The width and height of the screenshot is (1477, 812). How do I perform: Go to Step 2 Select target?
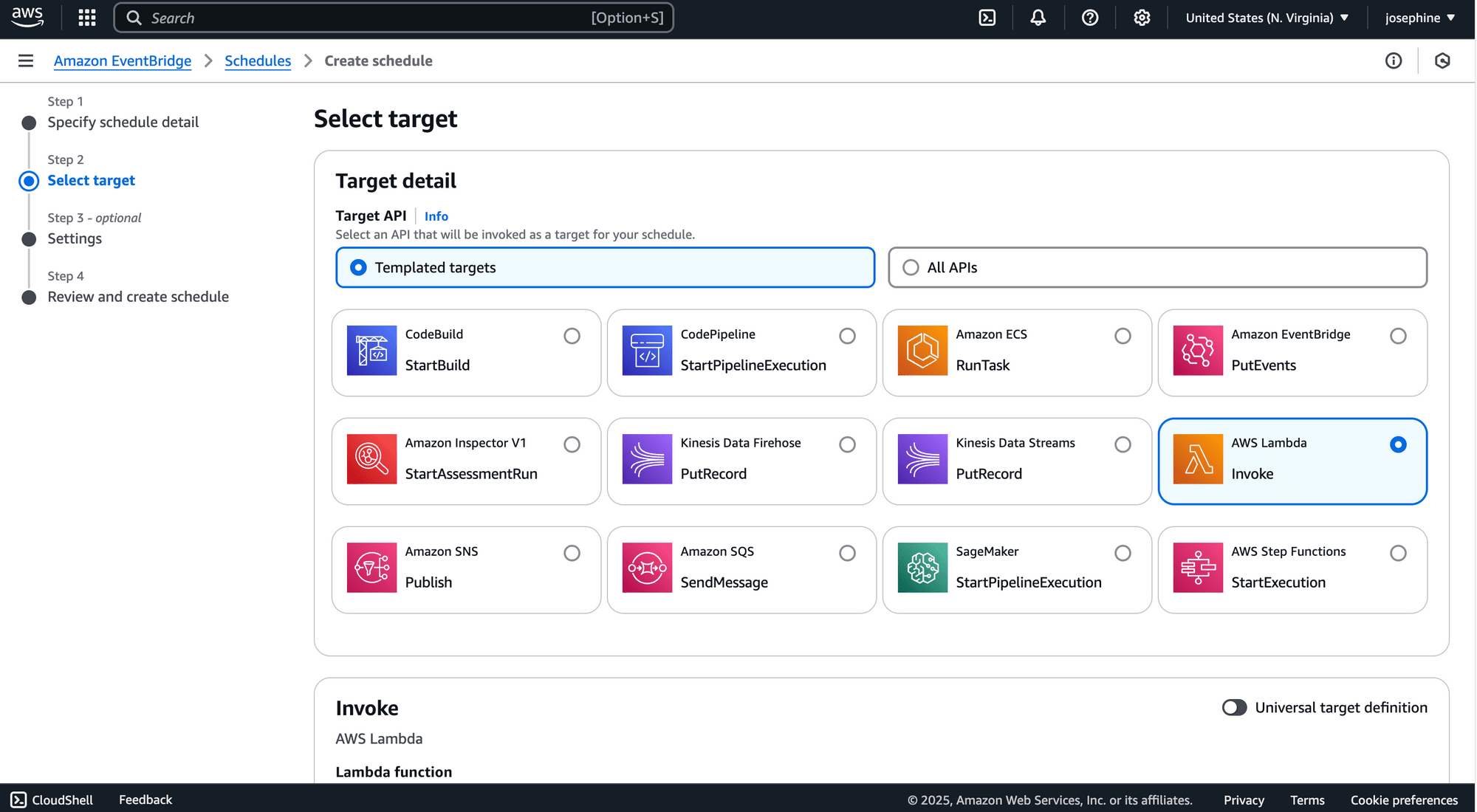tap(91, 180)
